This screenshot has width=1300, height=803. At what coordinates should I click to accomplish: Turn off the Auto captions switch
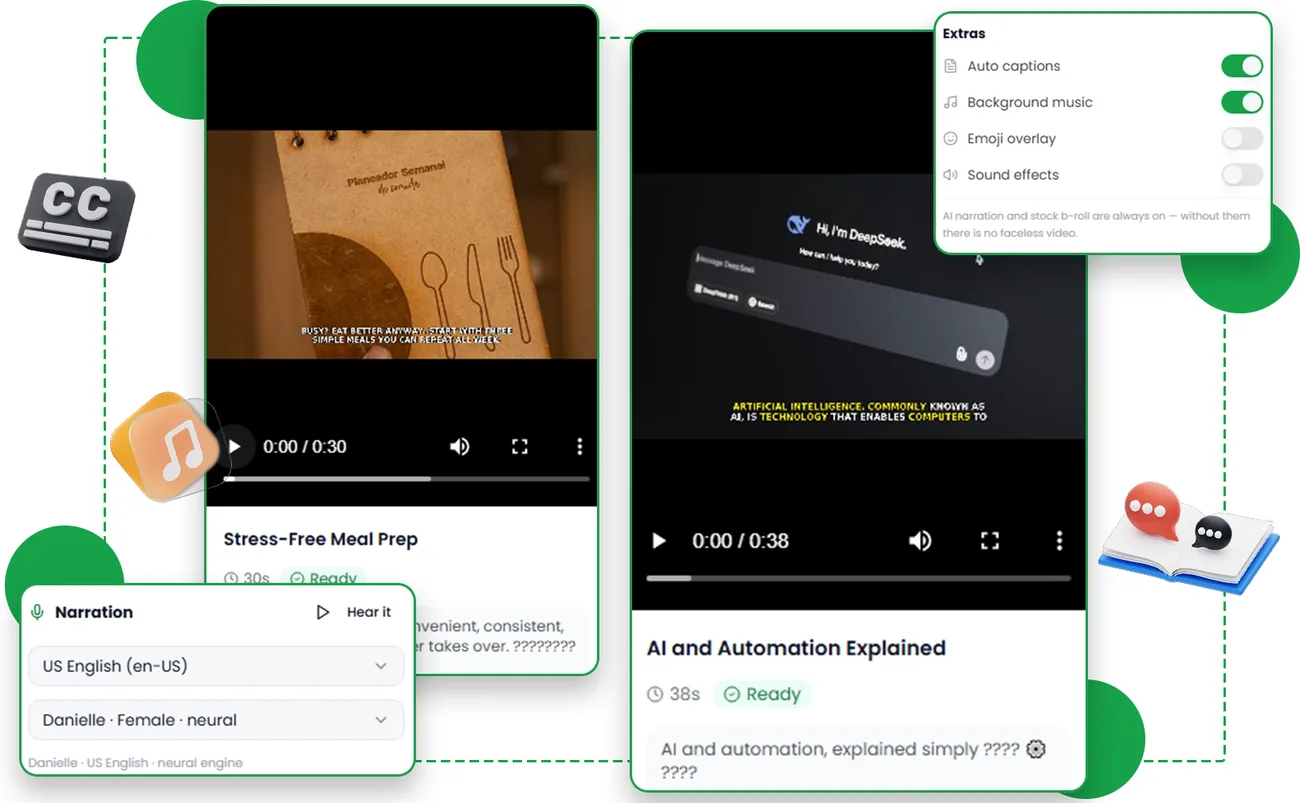(x=1242, y=66)
